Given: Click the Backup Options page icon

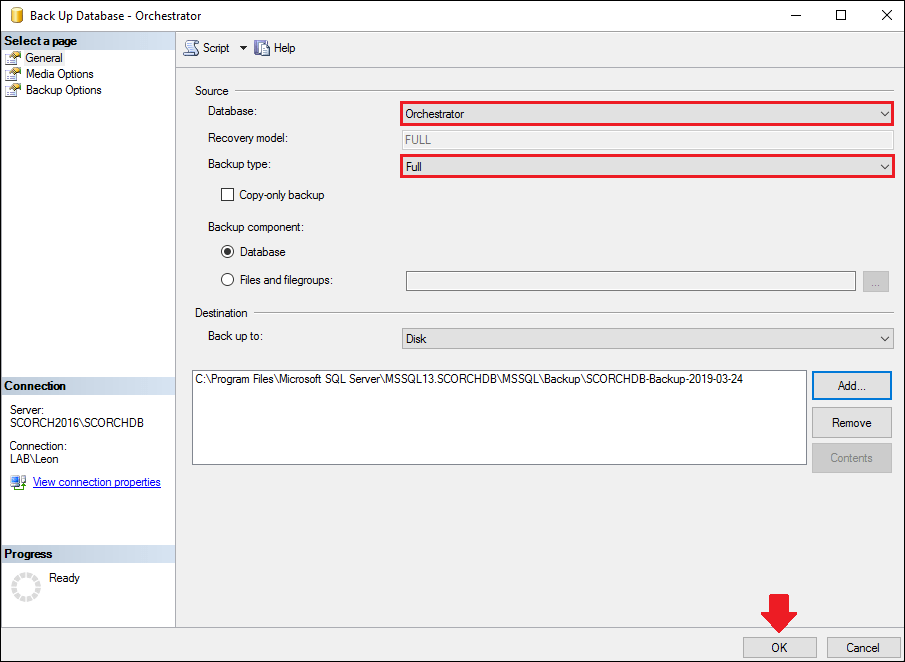Looking at the screenshot, I should (13, 90).
